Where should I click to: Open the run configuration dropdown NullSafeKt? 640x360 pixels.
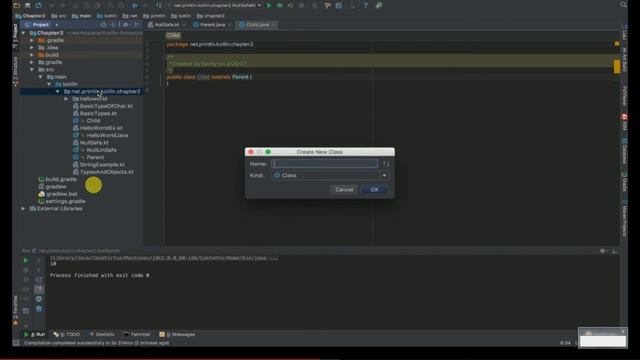(217, 5)
